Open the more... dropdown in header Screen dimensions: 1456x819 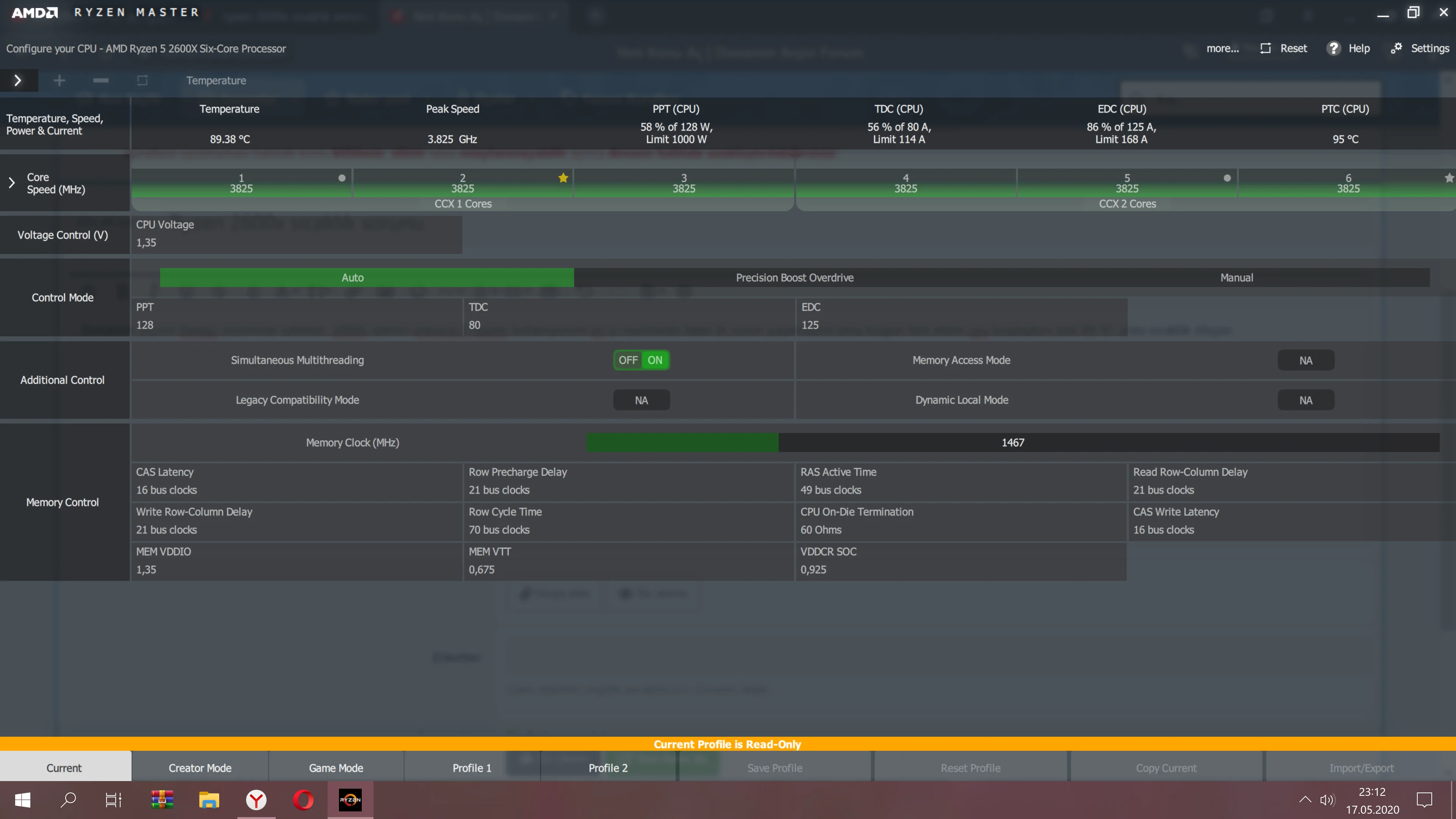(x=1222, y=49)
